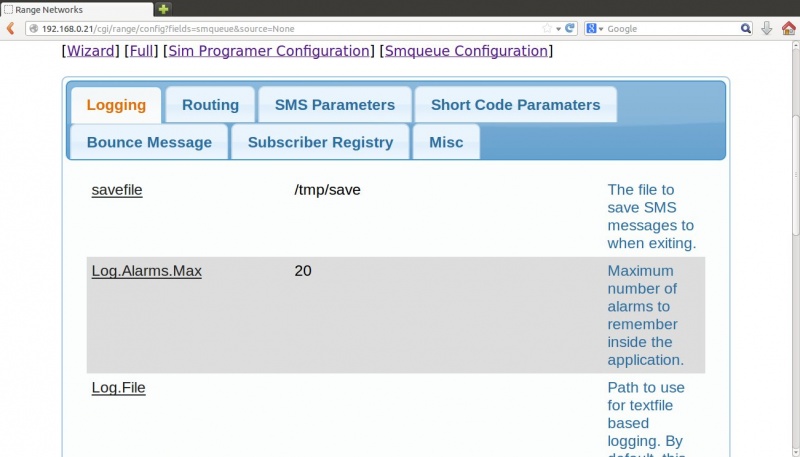The height and width of the screenshot is (457, 800).
Task: Focus the Google search input field
Action: [x=670, y=29]
